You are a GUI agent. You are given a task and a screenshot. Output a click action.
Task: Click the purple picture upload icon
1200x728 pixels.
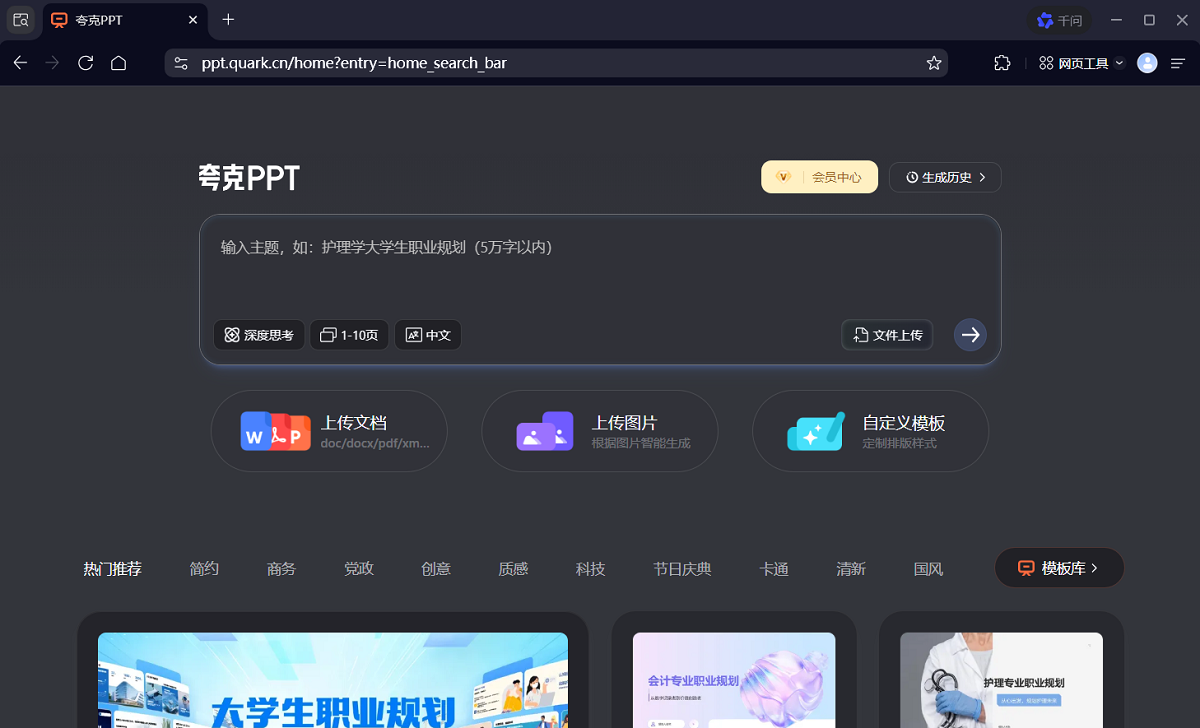[545, 431]
